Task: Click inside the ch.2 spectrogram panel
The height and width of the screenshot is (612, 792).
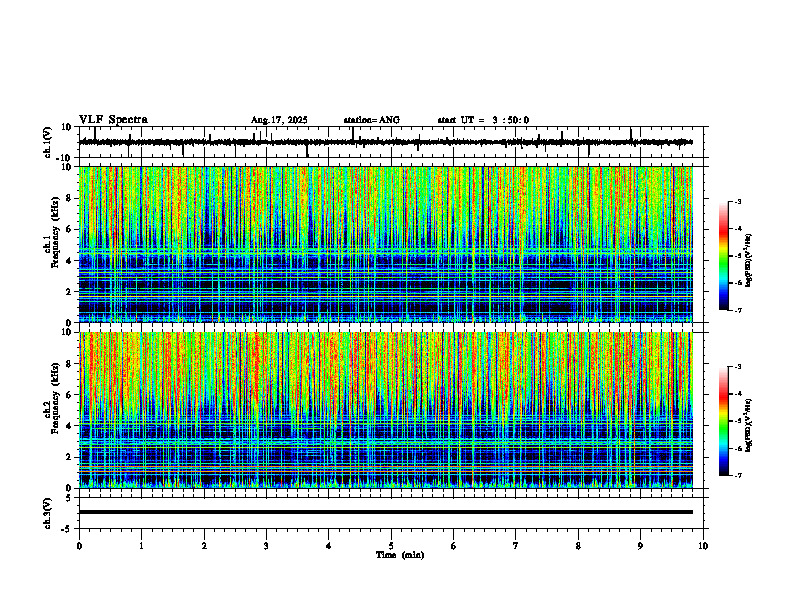Action: tap(385, 410)
